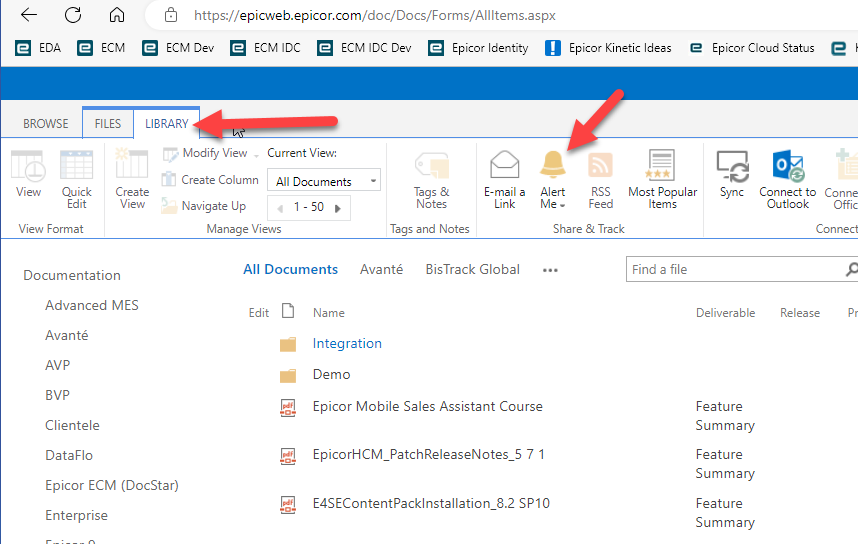The height and width of the screenshot is (544, 858).
Task: Open Epicor Kinetic Ideas bookmark
Action: [609, 47]
